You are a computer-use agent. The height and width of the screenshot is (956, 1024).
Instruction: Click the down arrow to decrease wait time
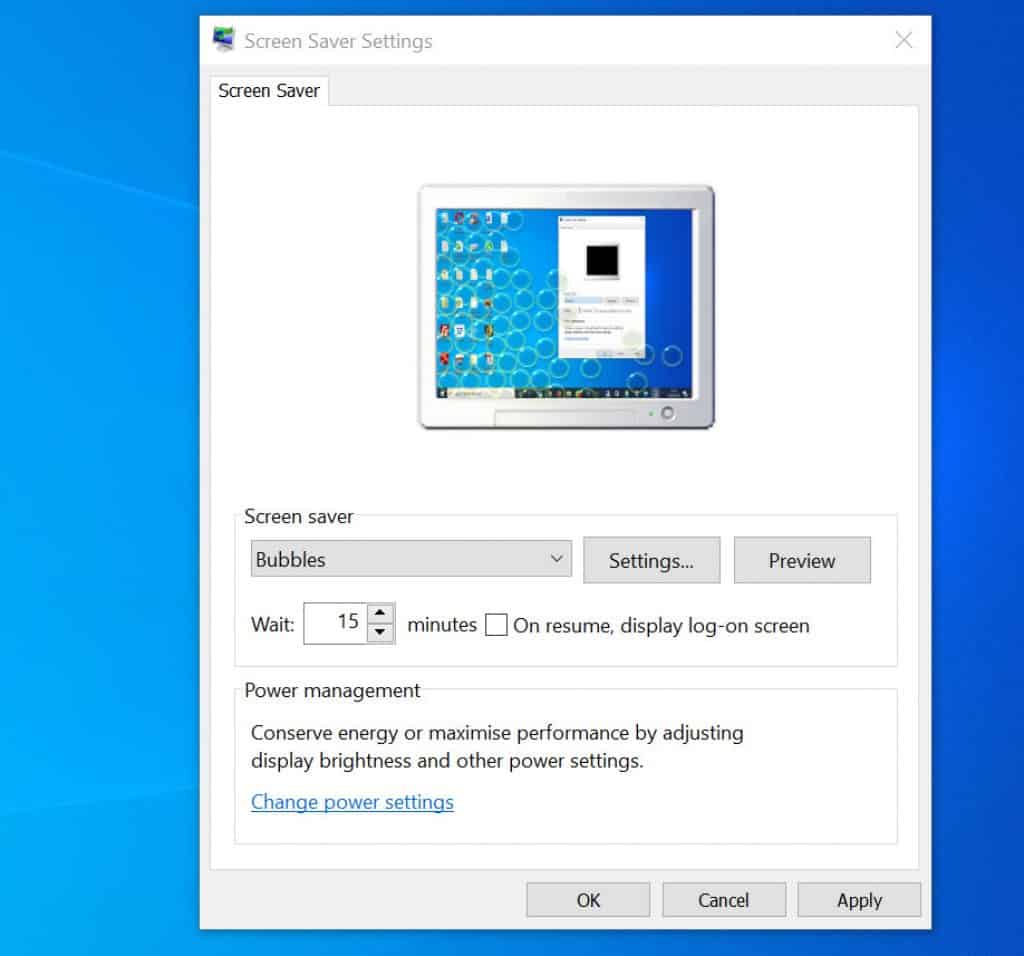(380, 631)
